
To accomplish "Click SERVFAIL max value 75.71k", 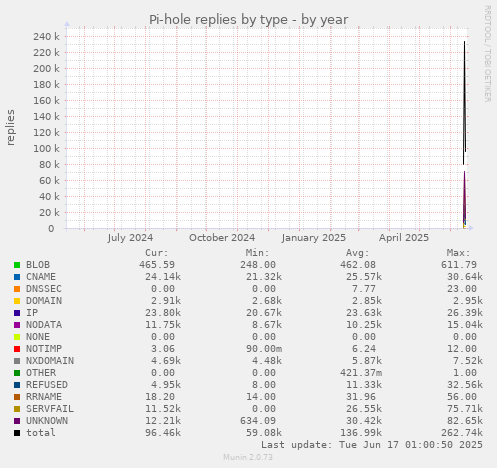I will pos(465,409).
